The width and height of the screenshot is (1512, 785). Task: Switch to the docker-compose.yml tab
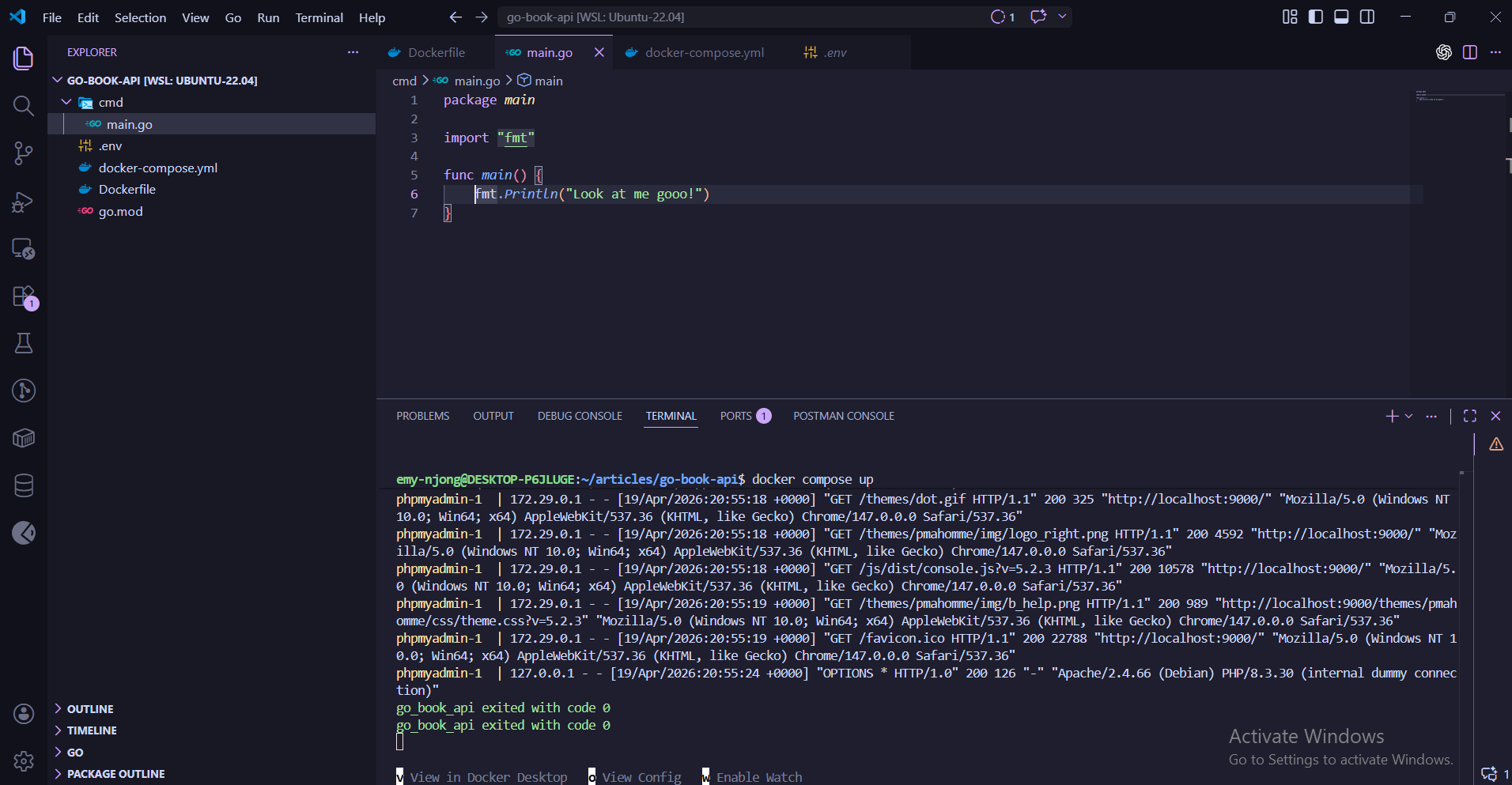pos(704,52)
